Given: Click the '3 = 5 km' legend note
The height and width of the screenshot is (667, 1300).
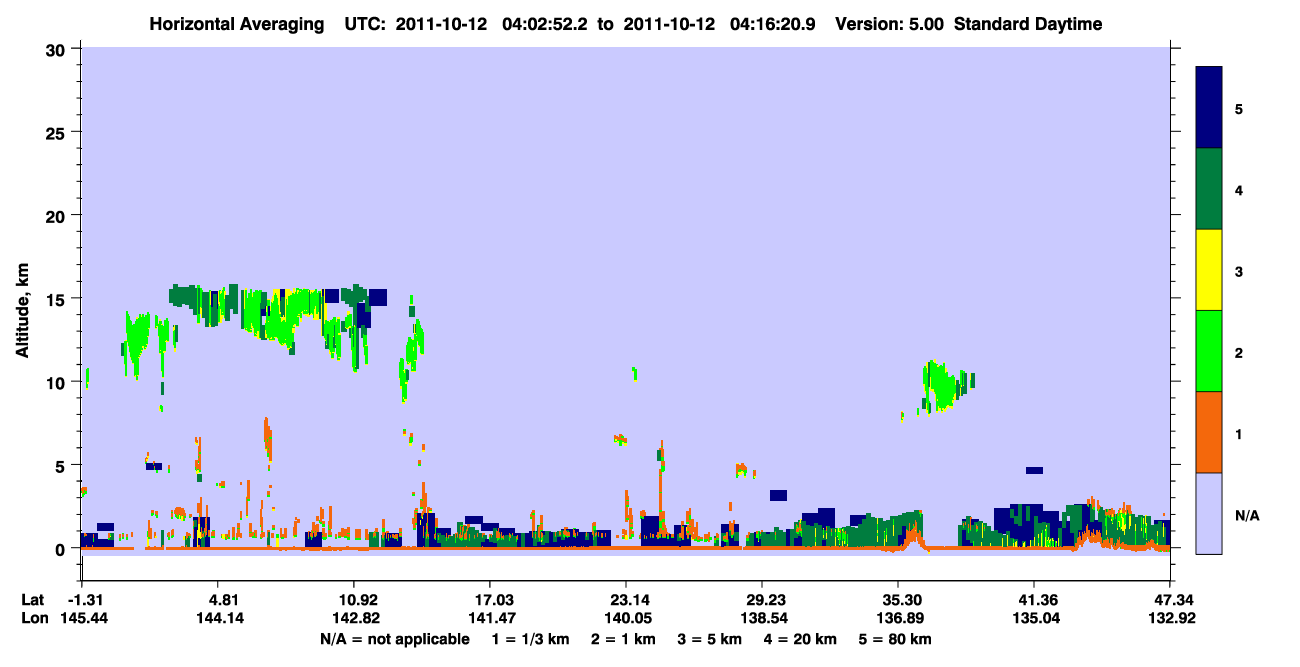Looking at the screenshot, I should 711,639.
